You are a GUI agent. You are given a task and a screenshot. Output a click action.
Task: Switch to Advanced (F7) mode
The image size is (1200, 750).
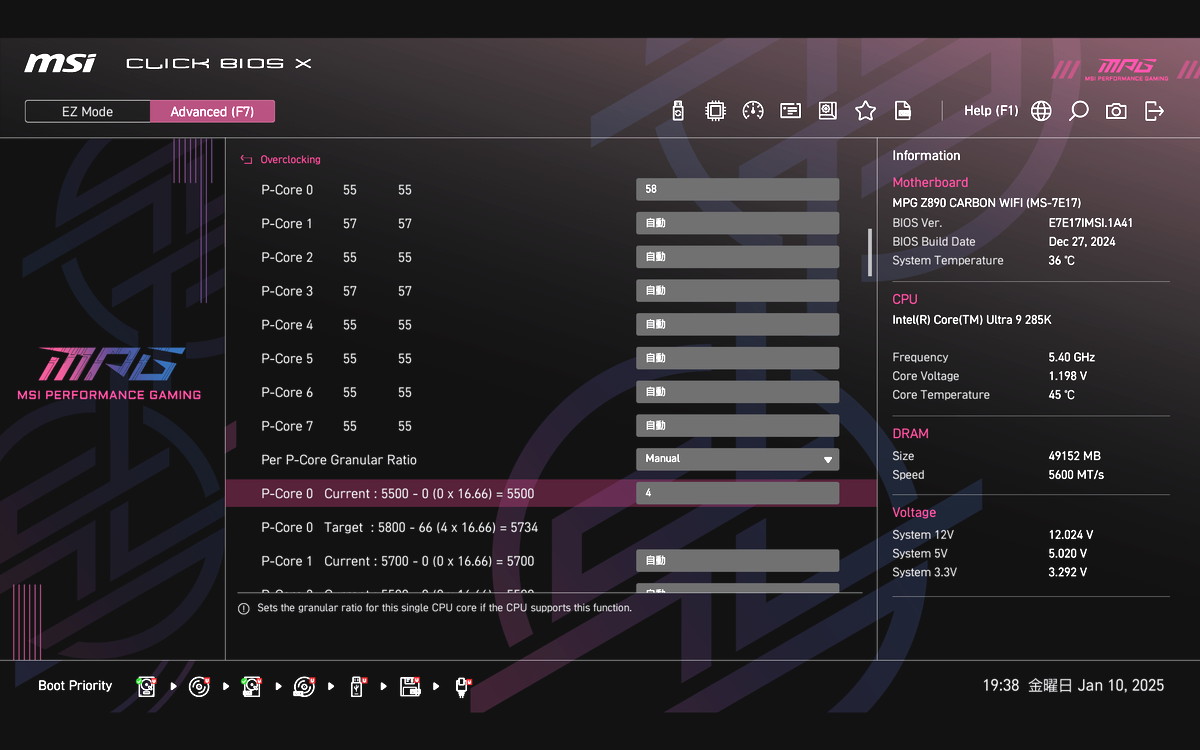pyautogui.click(x=212, y=112)
